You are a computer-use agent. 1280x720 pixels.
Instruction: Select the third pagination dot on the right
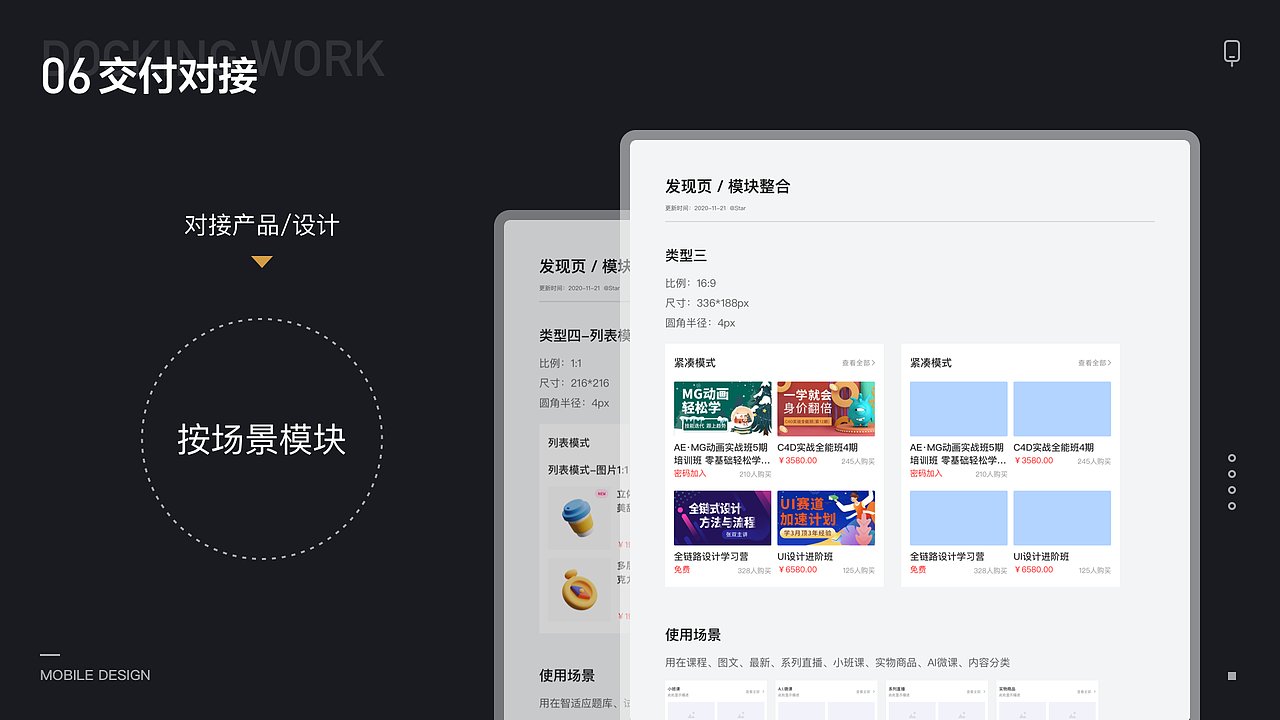[1232, 490]
